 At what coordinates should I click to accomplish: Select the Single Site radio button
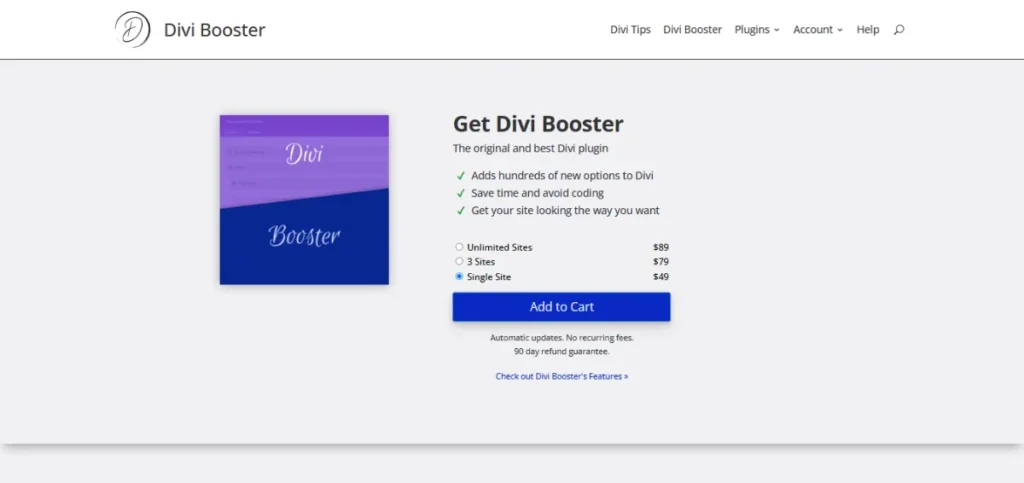click(x=459, y=276)
